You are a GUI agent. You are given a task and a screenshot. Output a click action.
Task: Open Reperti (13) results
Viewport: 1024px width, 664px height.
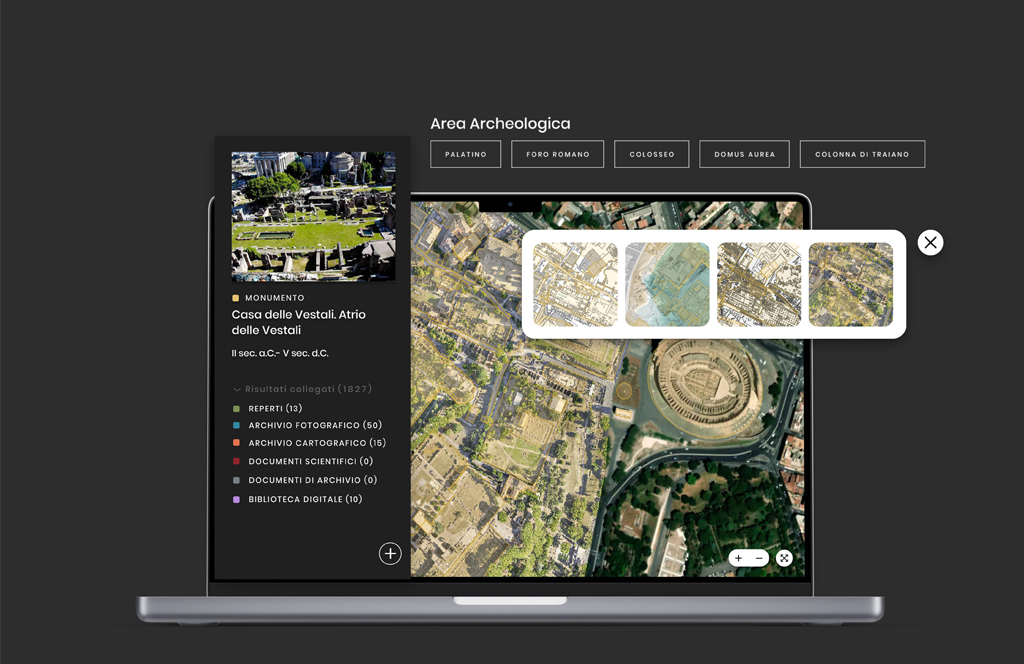[x=275, y=408]
